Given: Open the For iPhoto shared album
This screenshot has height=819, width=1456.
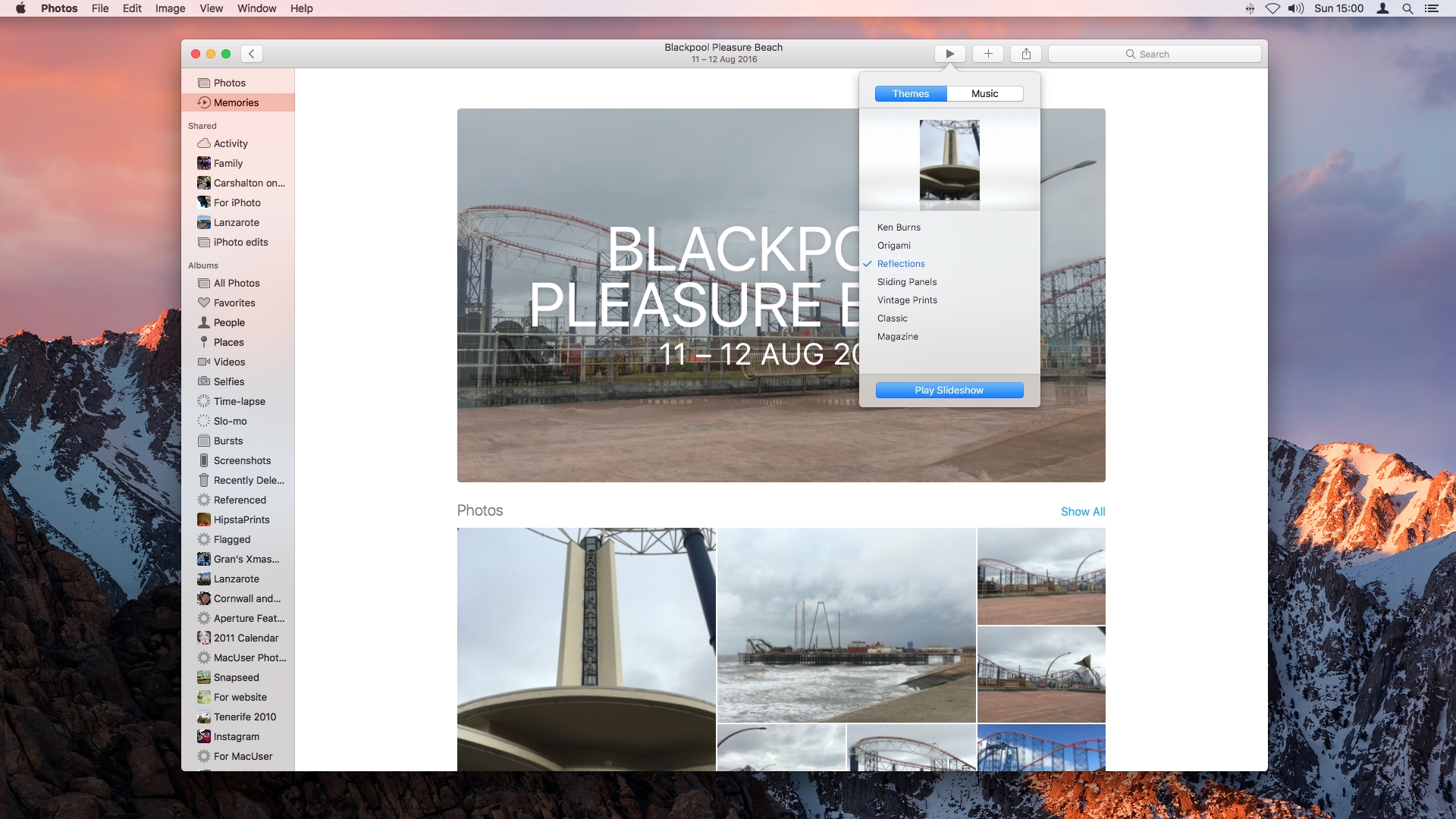Looking at the screenshot, I should [x=237, y=202].
